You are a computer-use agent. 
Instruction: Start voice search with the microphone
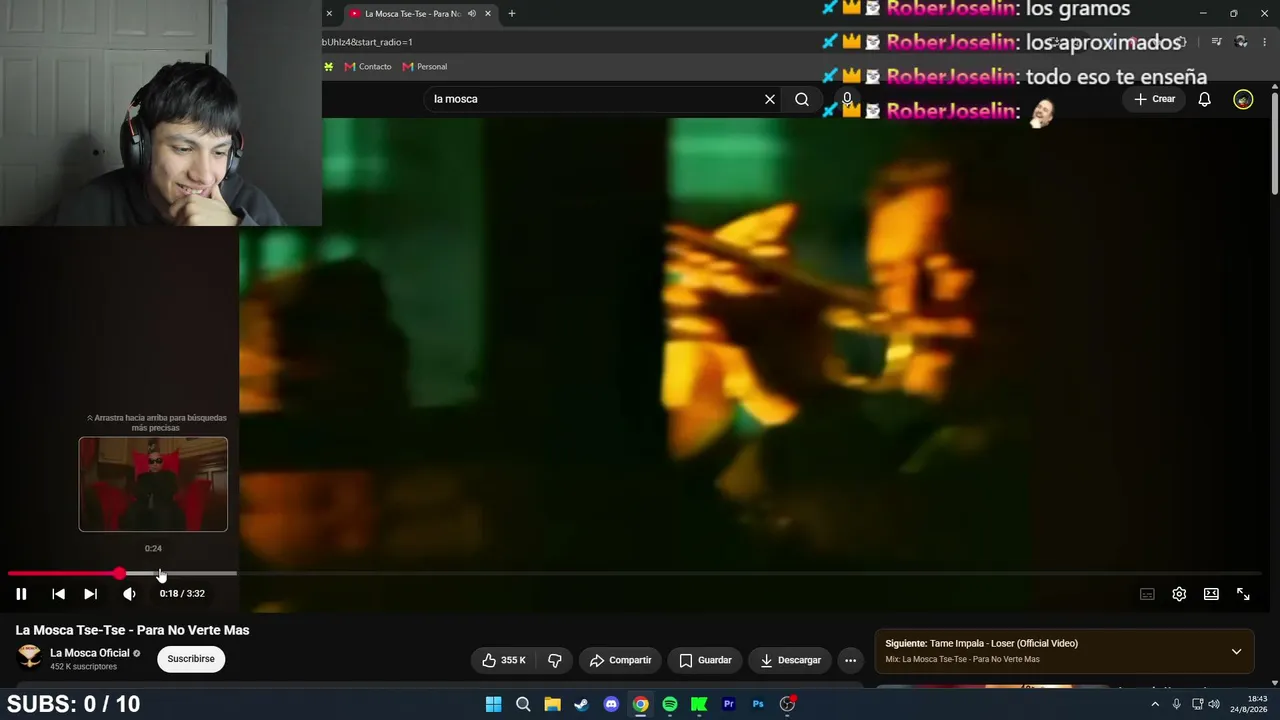pos(847,99)
